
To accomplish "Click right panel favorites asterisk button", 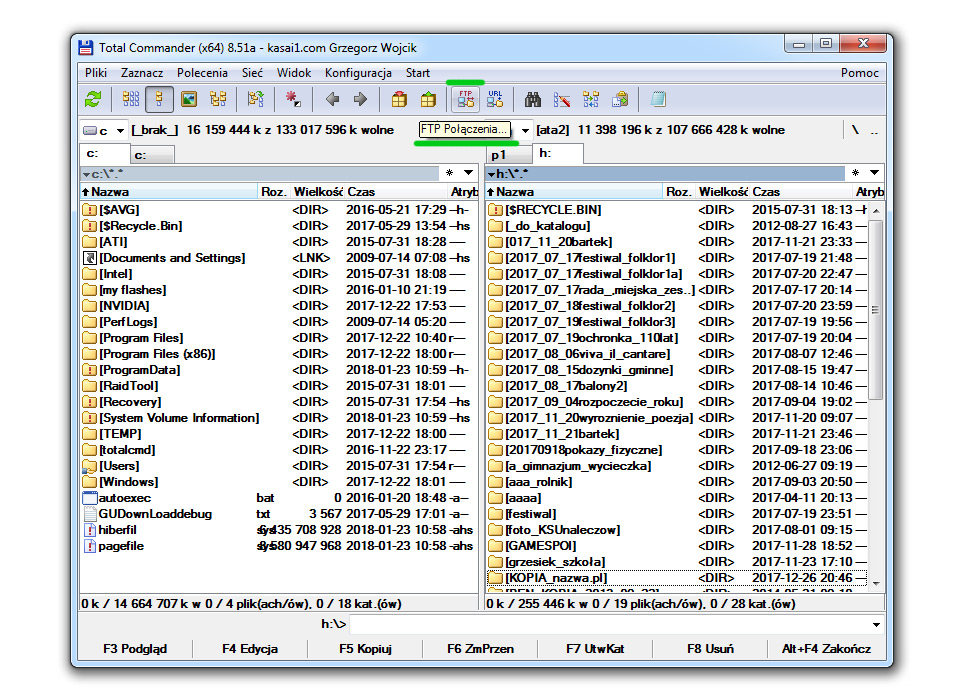I will (x=855, y=173).
